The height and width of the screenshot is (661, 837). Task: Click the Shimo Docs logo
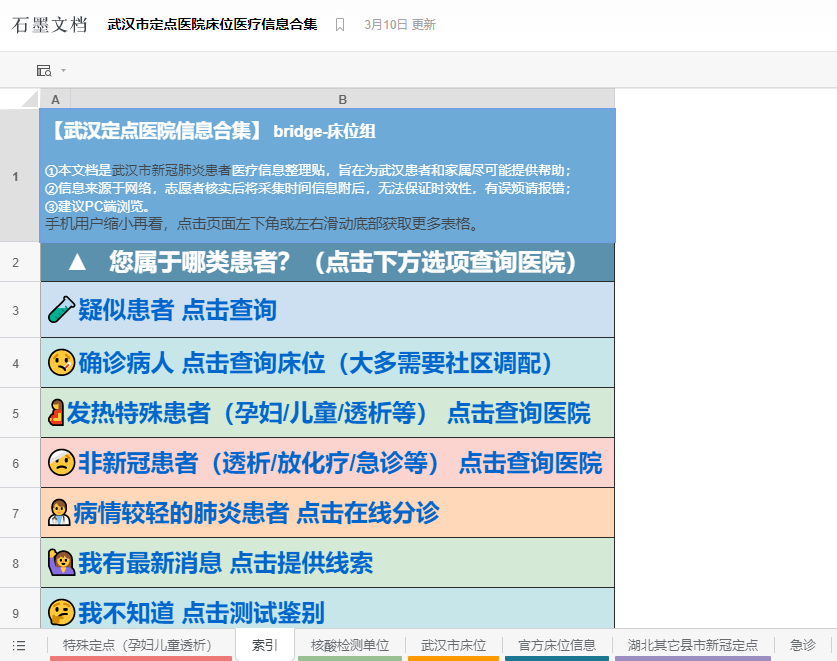tap(50, 25)
